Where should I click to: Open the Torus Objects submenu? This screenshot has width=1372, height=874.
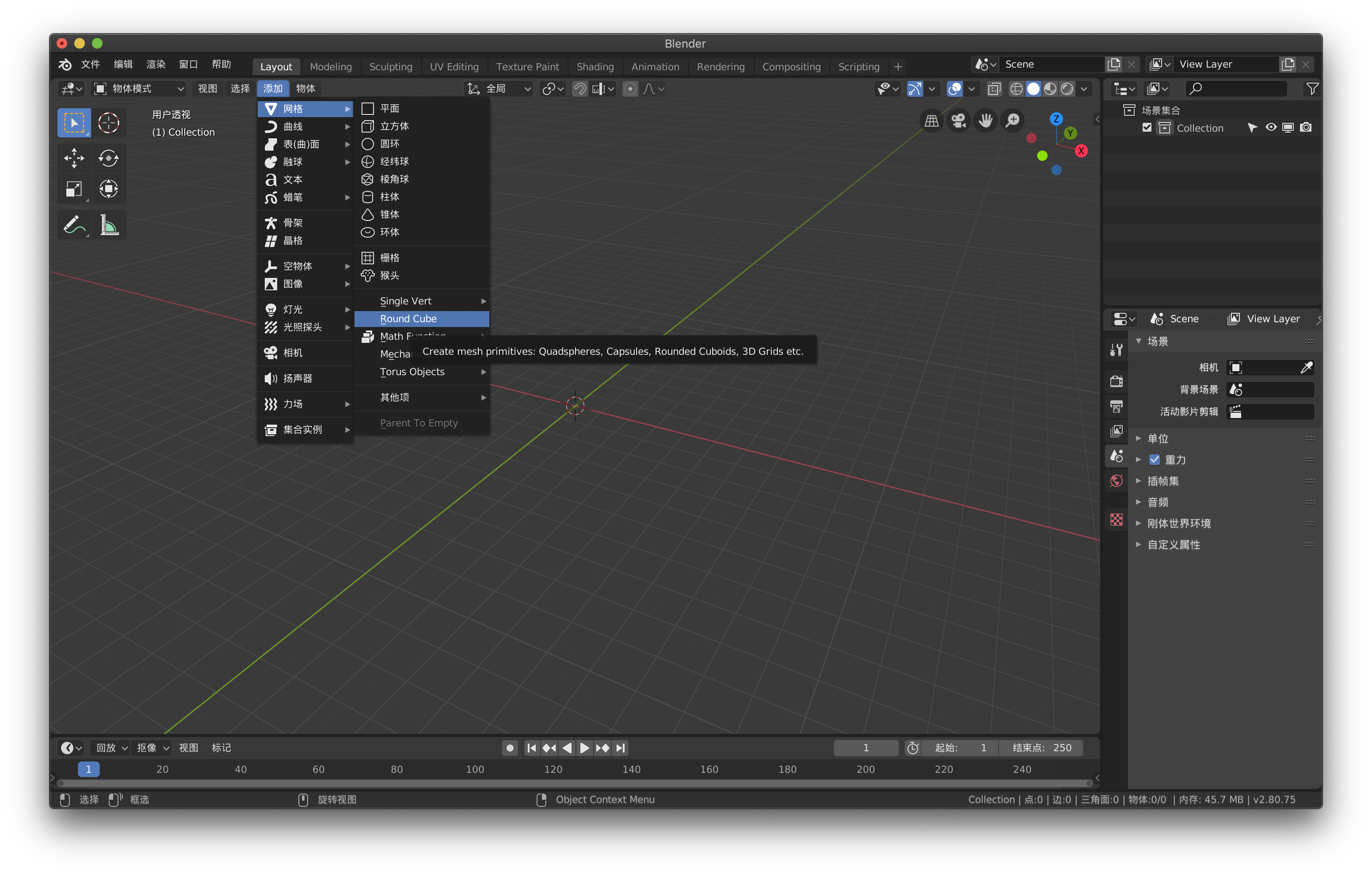pyautogui.click(x=422, y=372)
